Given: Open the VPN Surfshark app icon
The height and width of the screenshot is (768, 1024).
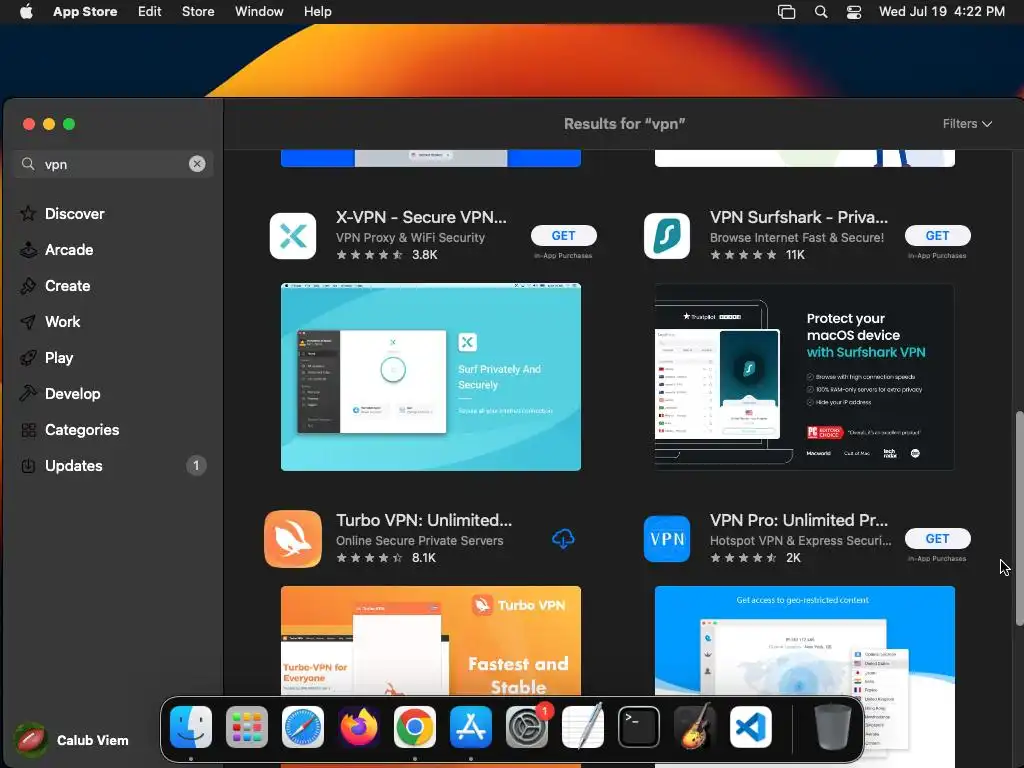Looking at the screenshot, I should tap(666, 236).
